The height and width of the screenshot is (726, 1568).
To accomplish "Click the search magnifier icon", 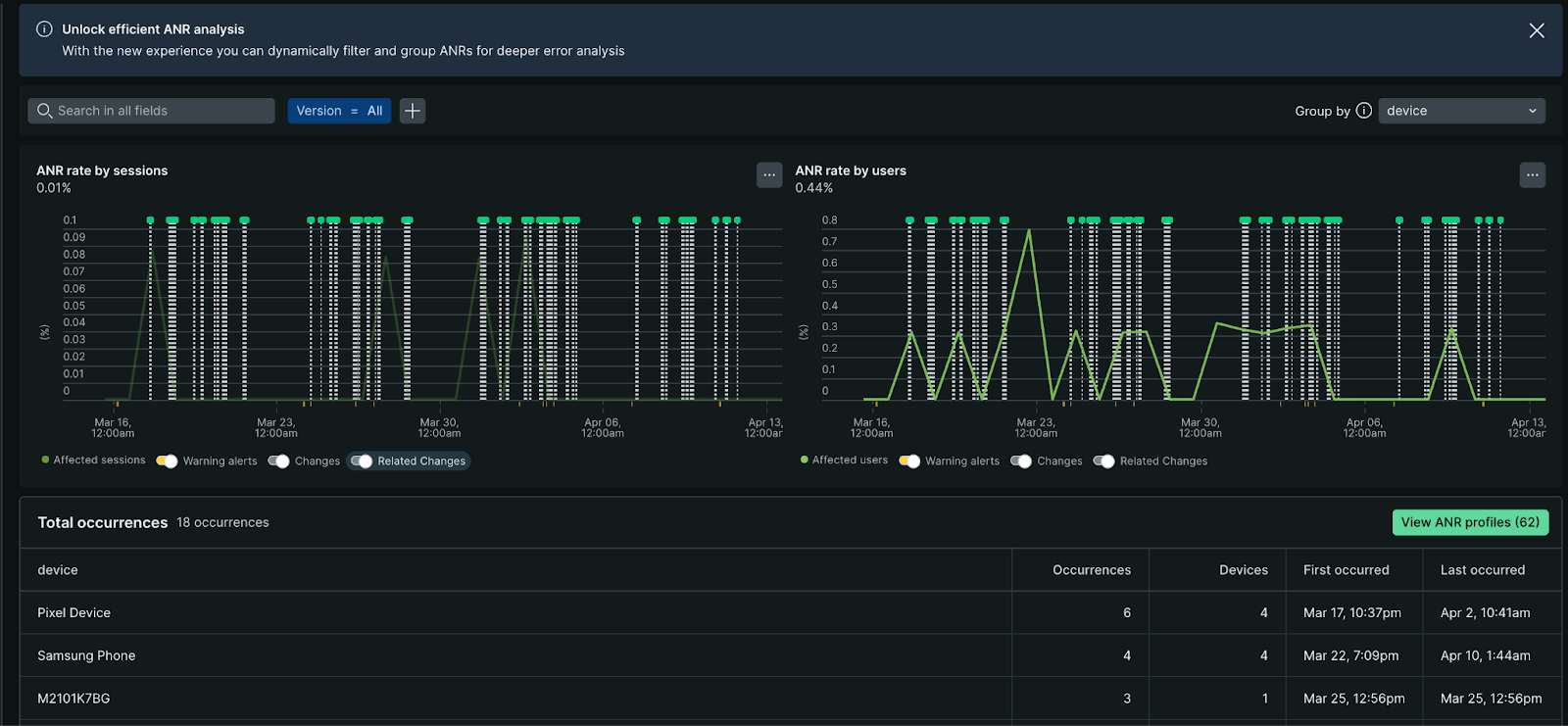I will (x=44, y=111).
